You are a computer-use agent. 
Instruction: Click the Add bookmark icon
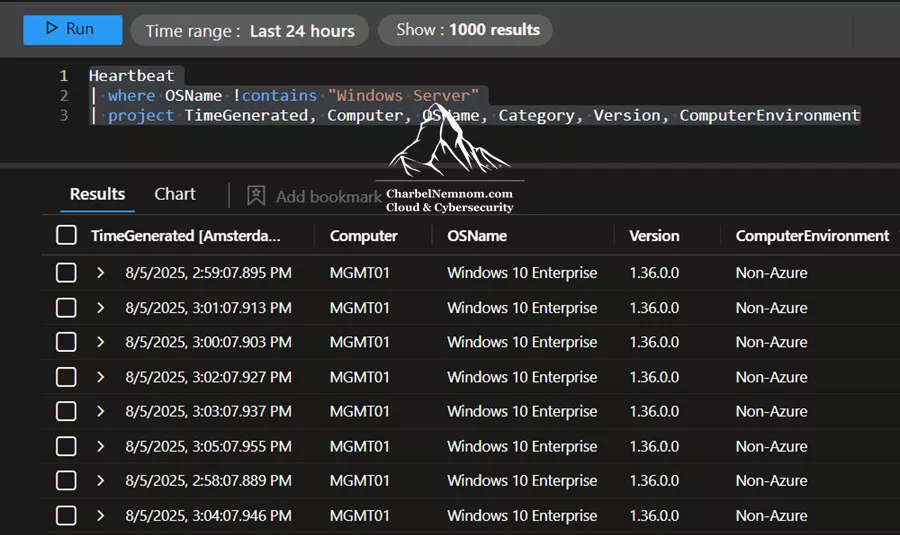[256, 195]
